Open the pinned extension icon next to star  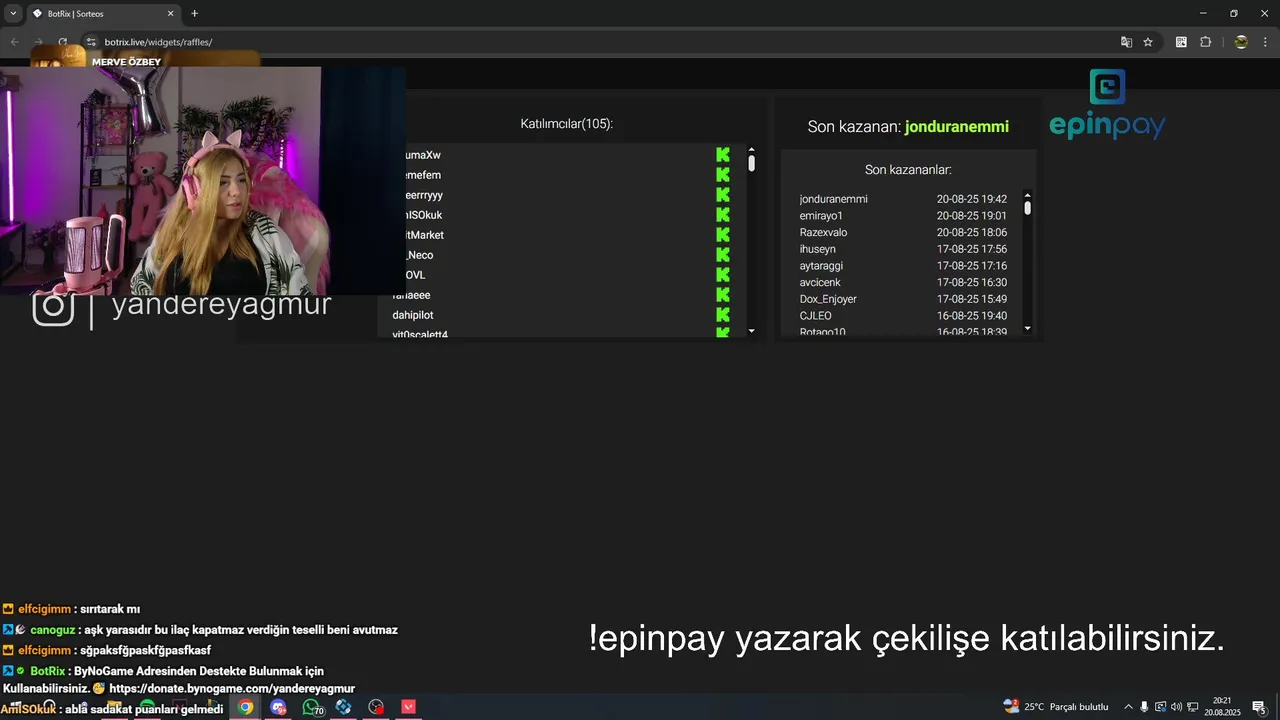coord(1181,42)
